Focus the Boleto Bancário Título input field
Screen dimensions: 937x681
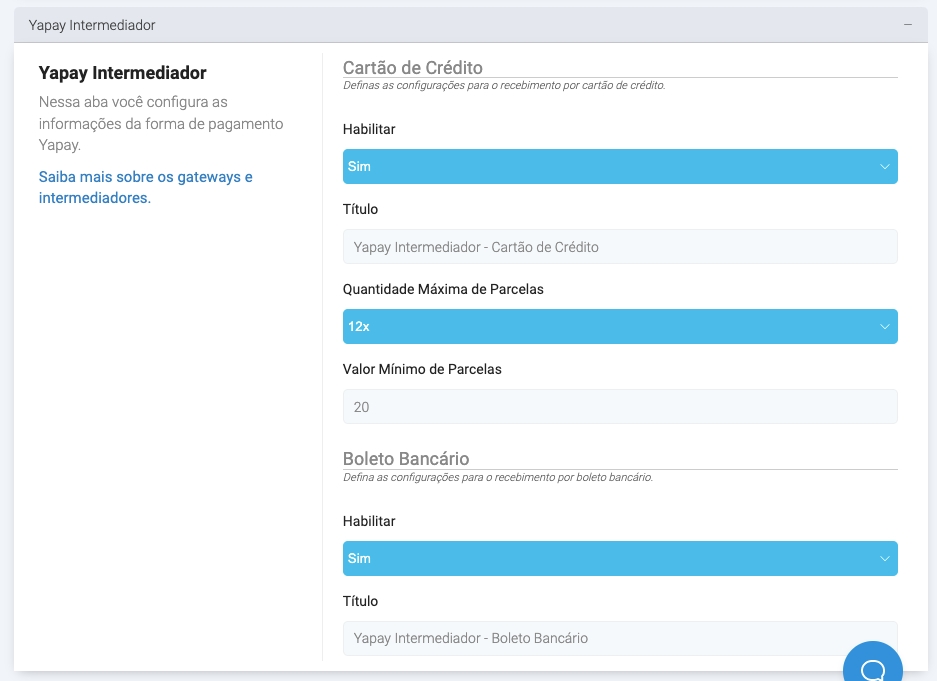[620, 638]
